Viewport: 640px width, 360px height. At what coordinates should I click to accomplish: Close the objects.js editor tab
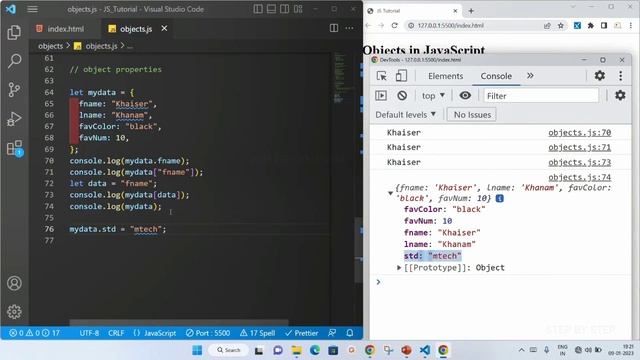(x=164, y=28)
